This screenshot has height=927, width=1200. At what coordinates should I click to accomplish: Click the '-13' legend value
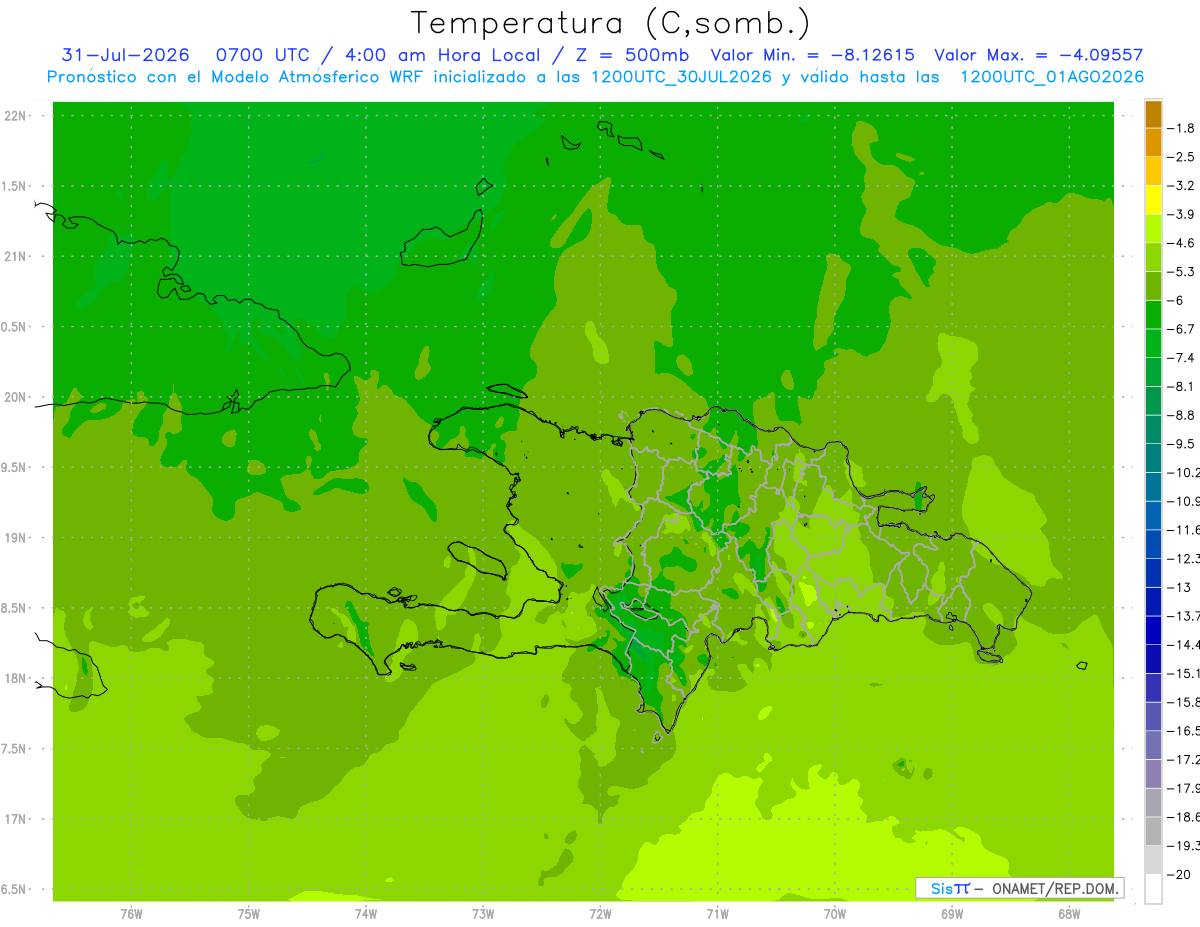(x=1179, y=587)
